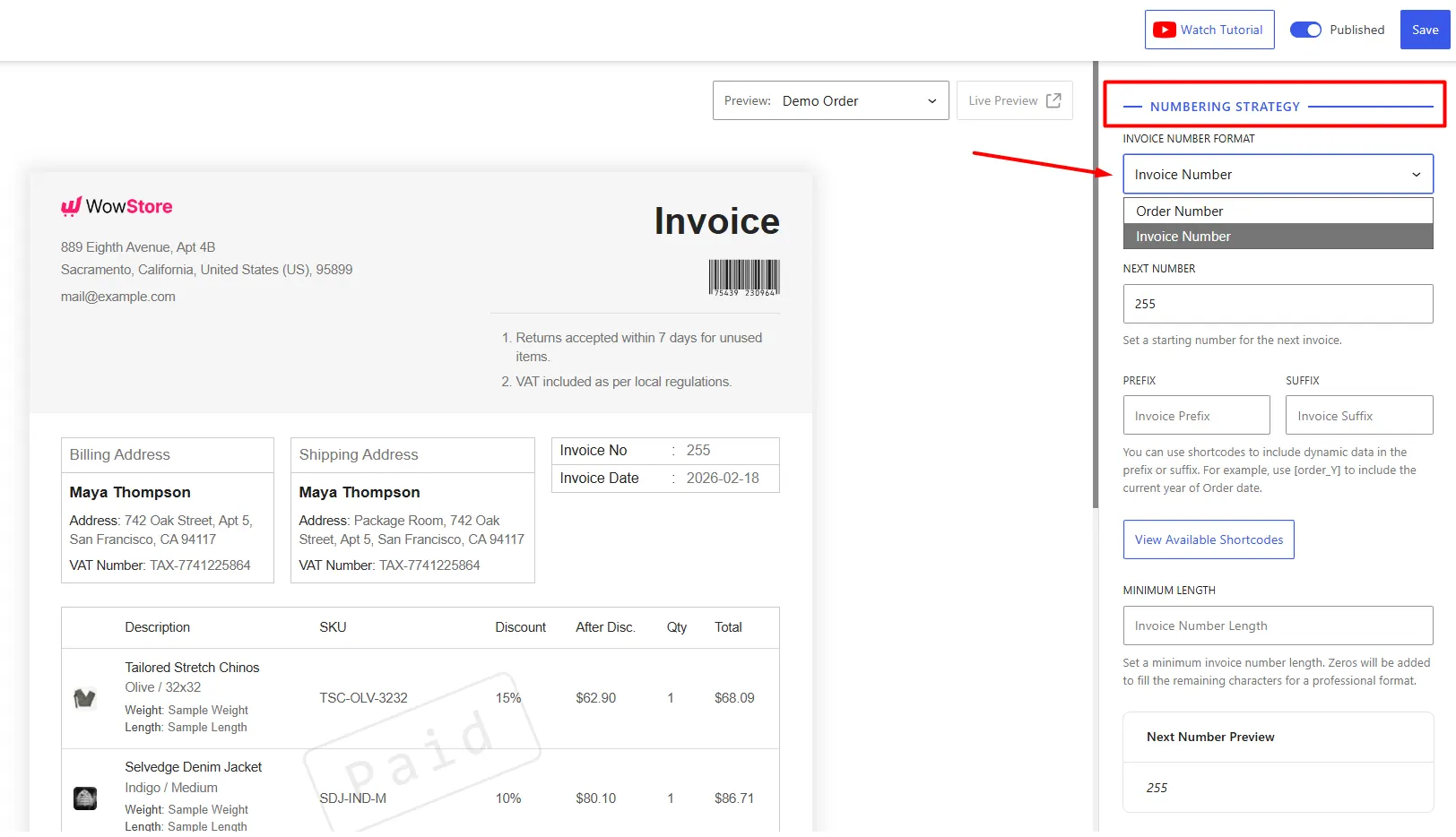Select Invoice Number option in dropdown list
This screenshot has height=837, width=1456.
(1278, 236)
